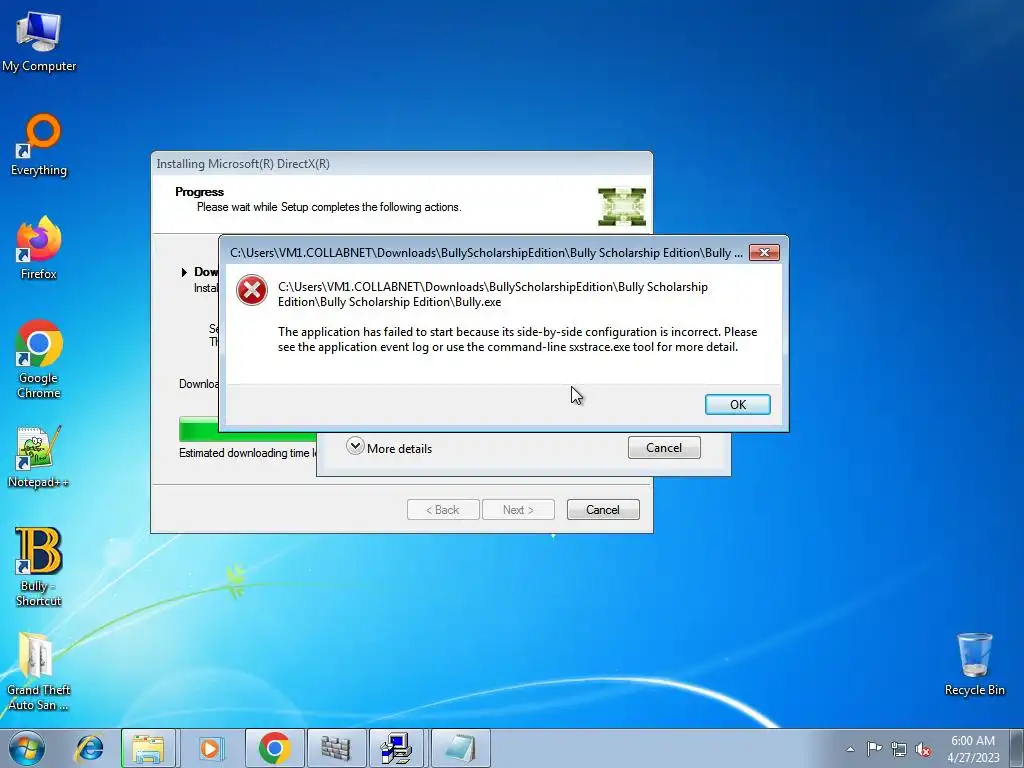Screen dimensions: 1024x768
Task: Switch to Chrome in the taskbar
Action: pyautogui.click(x=274, y=748)
